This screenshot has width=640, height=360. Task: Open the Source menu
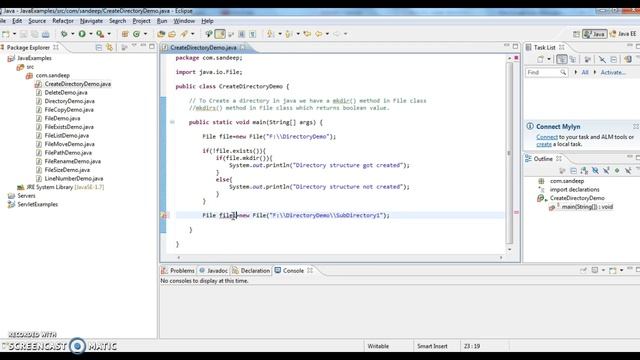[37, 21]
